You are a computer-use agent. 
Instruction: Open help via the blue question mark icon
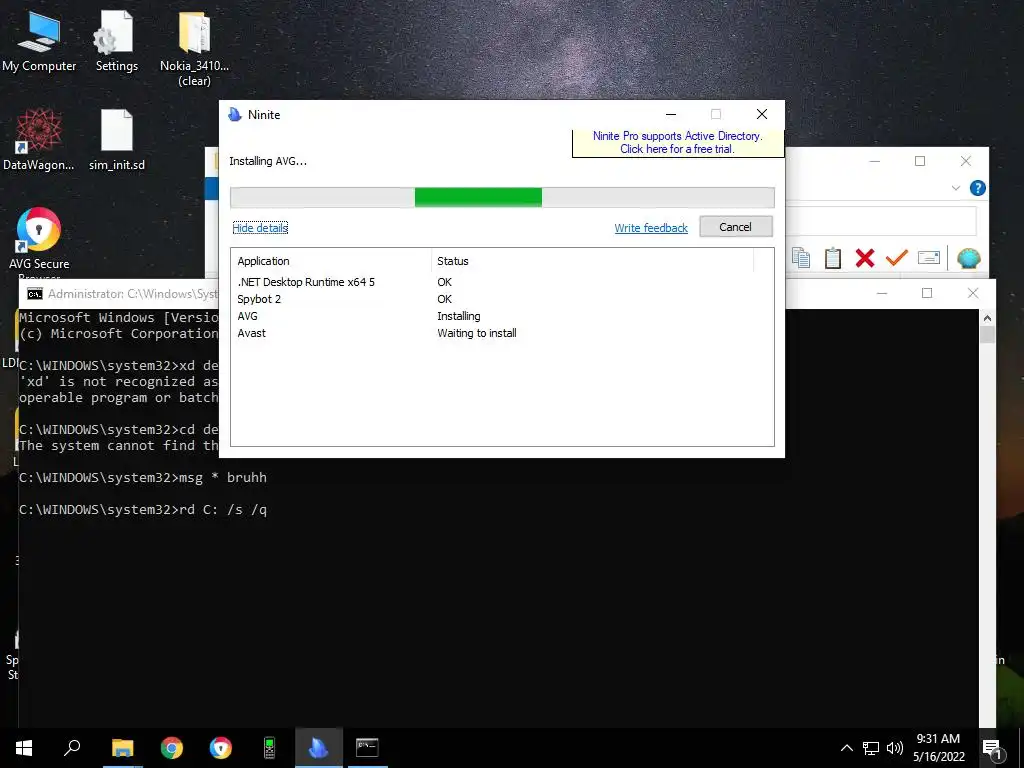tap(978, 188)
